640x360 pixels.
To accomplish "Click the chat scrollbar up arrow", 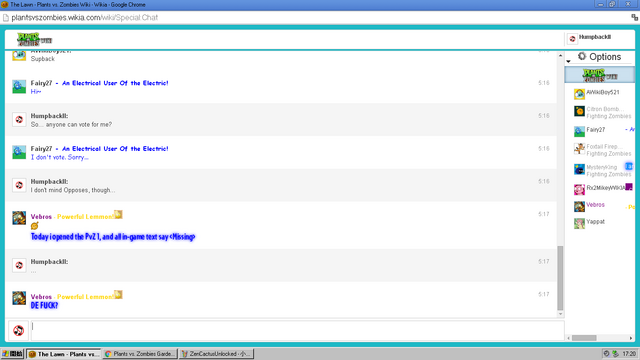I will [560, 56].
